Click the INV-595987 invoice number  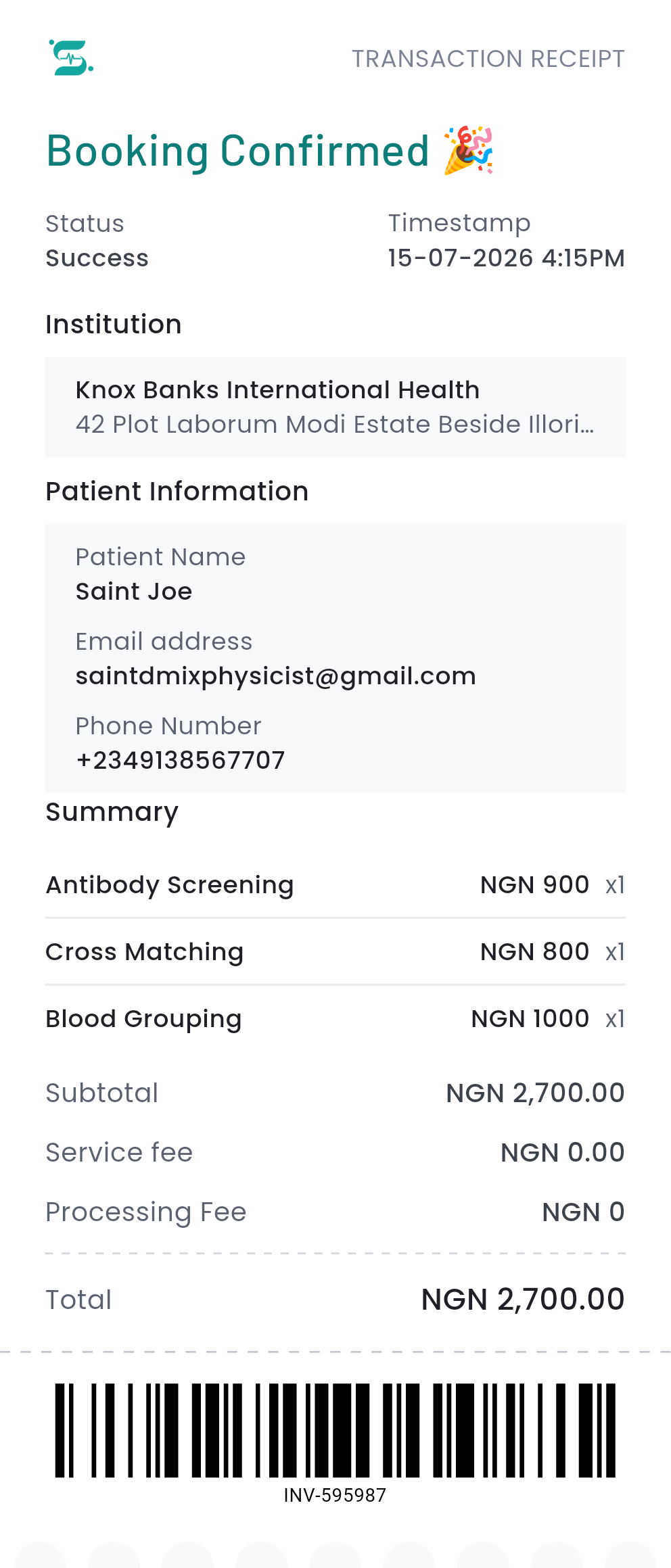point(335,1495)
